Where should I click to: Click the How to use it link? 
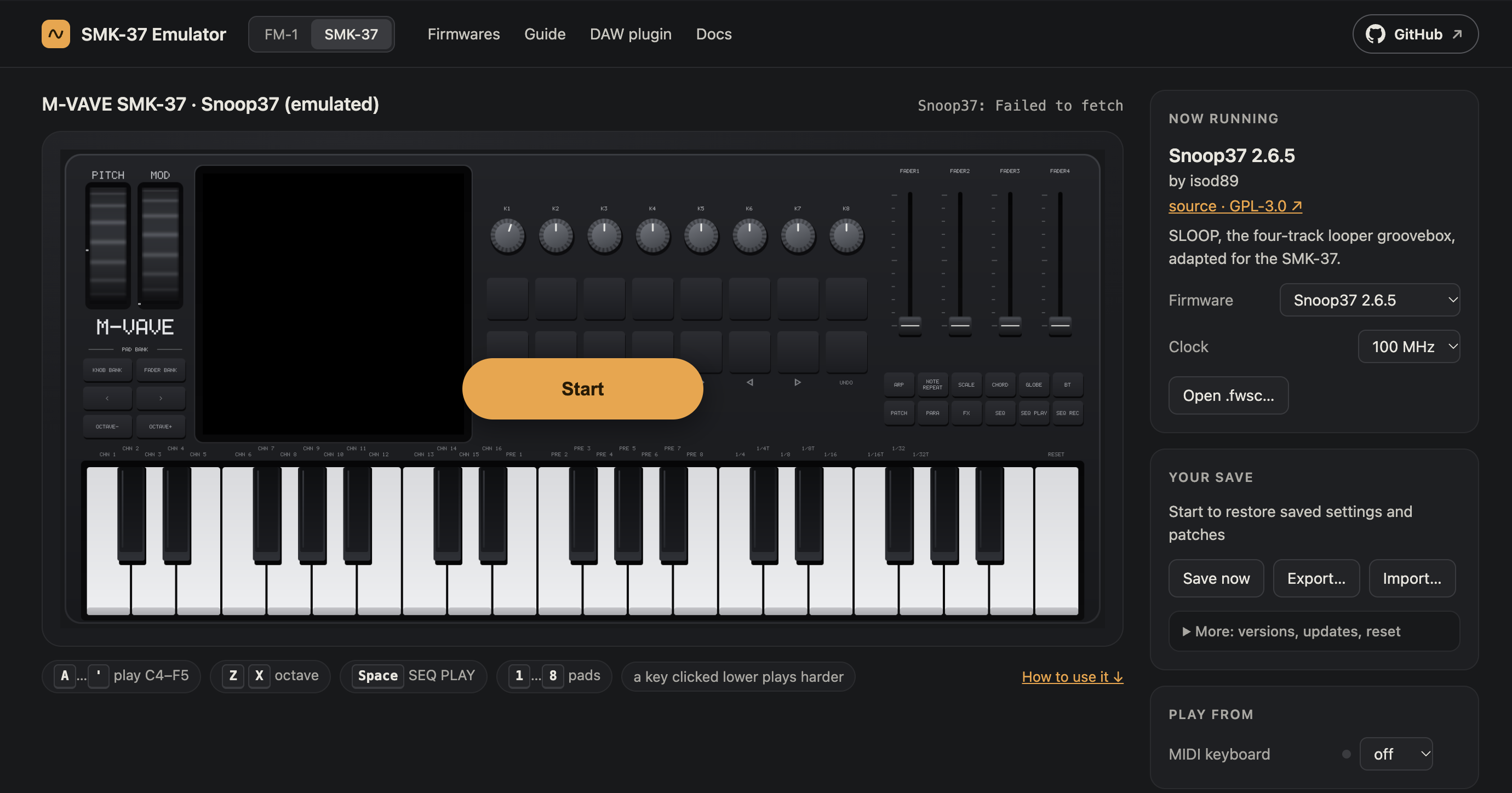[x=1073, y=677]
